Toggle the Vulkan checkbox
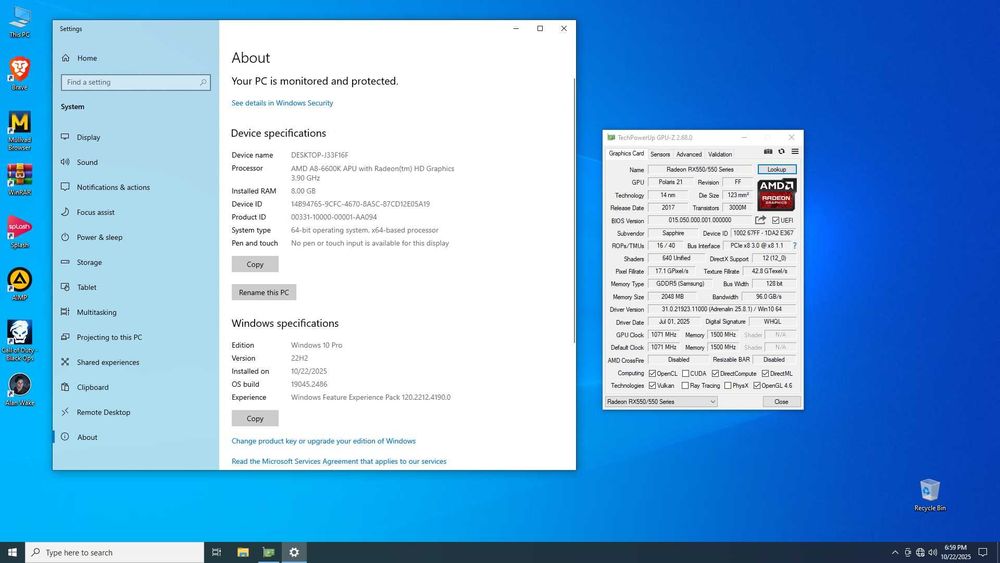The height and width of the screenshot is (563, 1000). pos(652,386)
